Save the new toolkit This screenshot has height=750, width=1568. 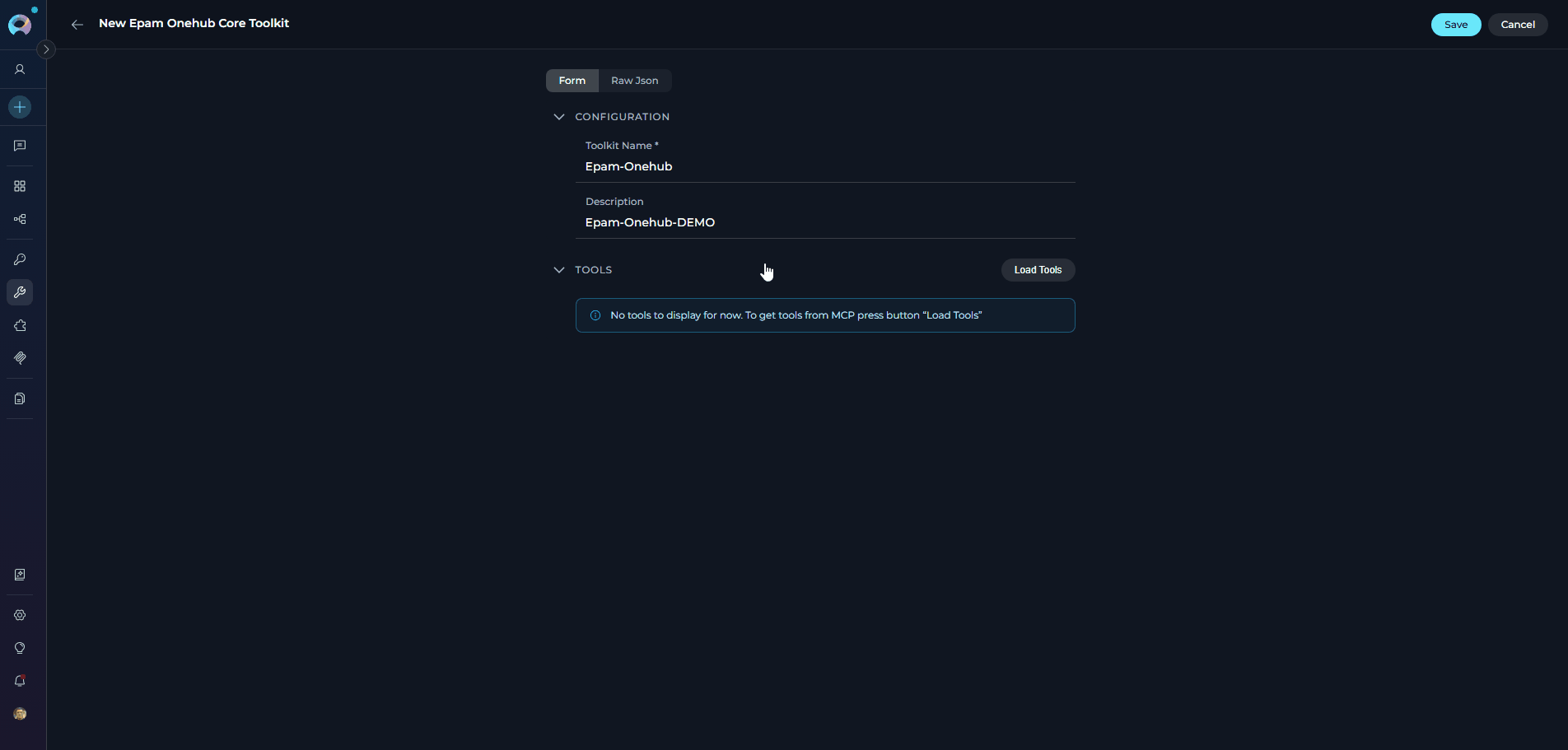(1456, 25)
